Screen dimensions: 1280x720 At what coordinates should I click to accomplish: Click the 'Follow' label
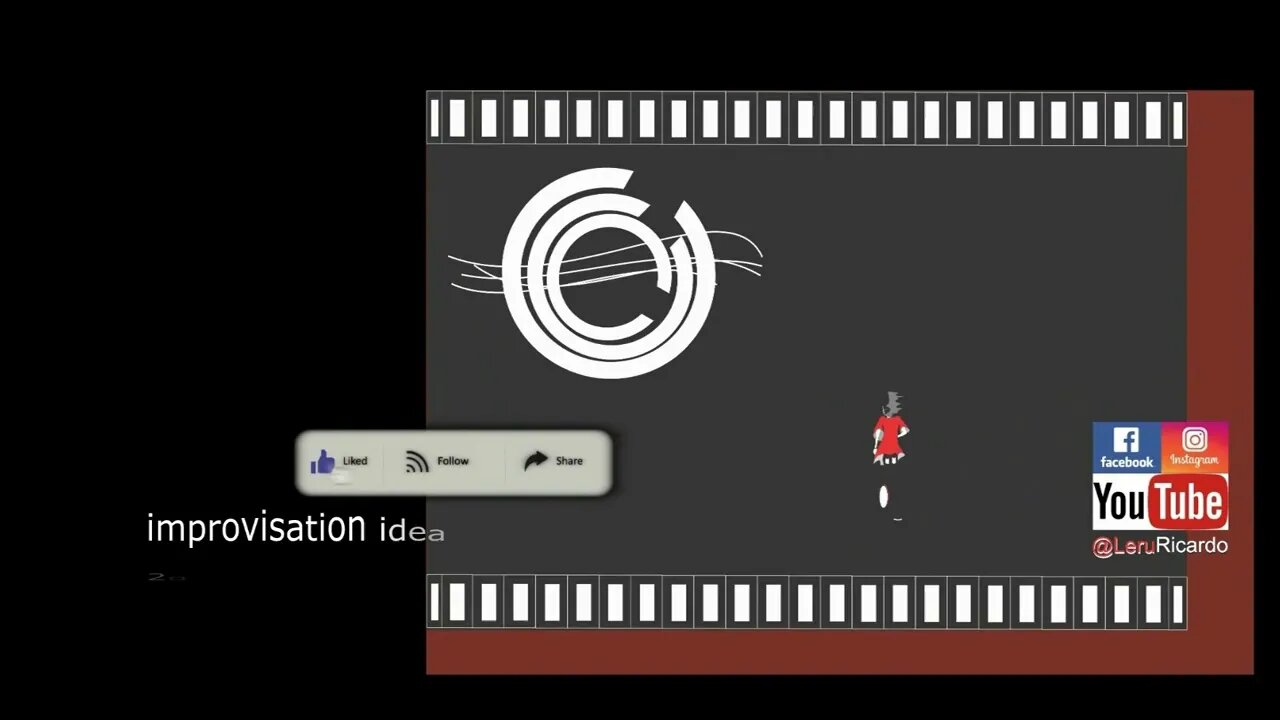[452, 461]
